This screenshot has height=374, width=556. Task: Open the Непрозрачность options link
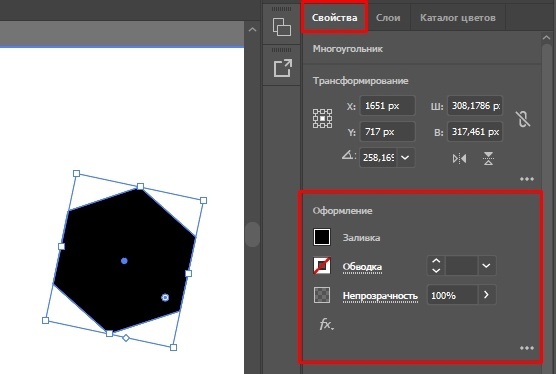380,296
